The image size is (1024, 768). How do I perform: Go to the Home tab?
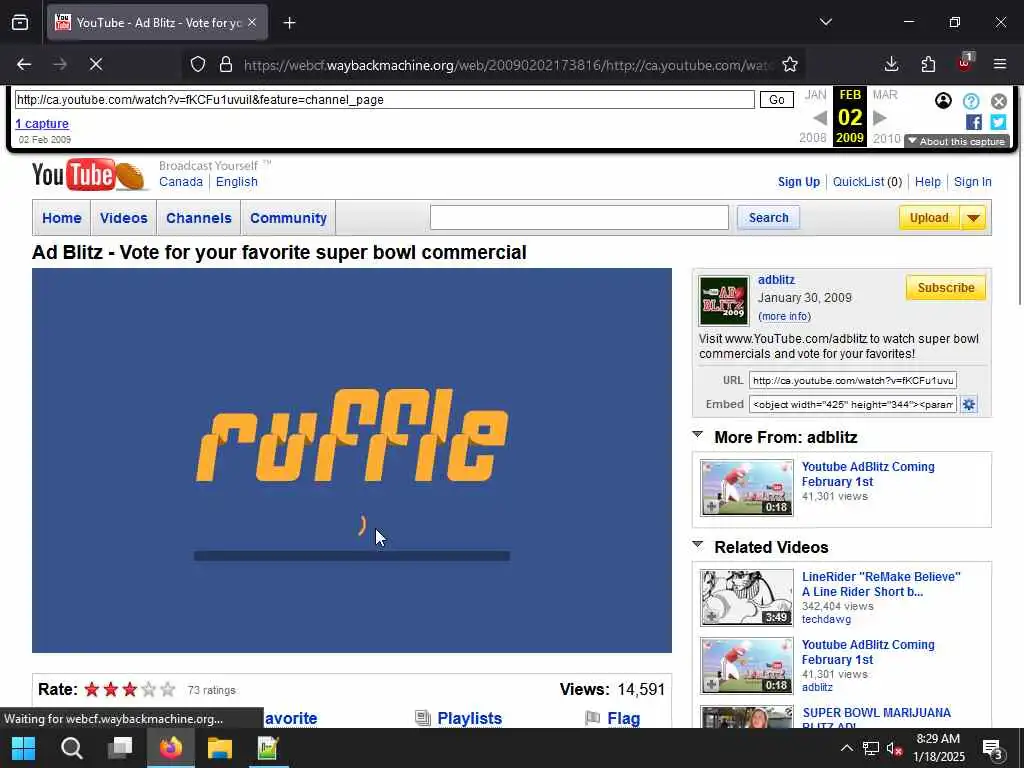click(x=62, y=218)
